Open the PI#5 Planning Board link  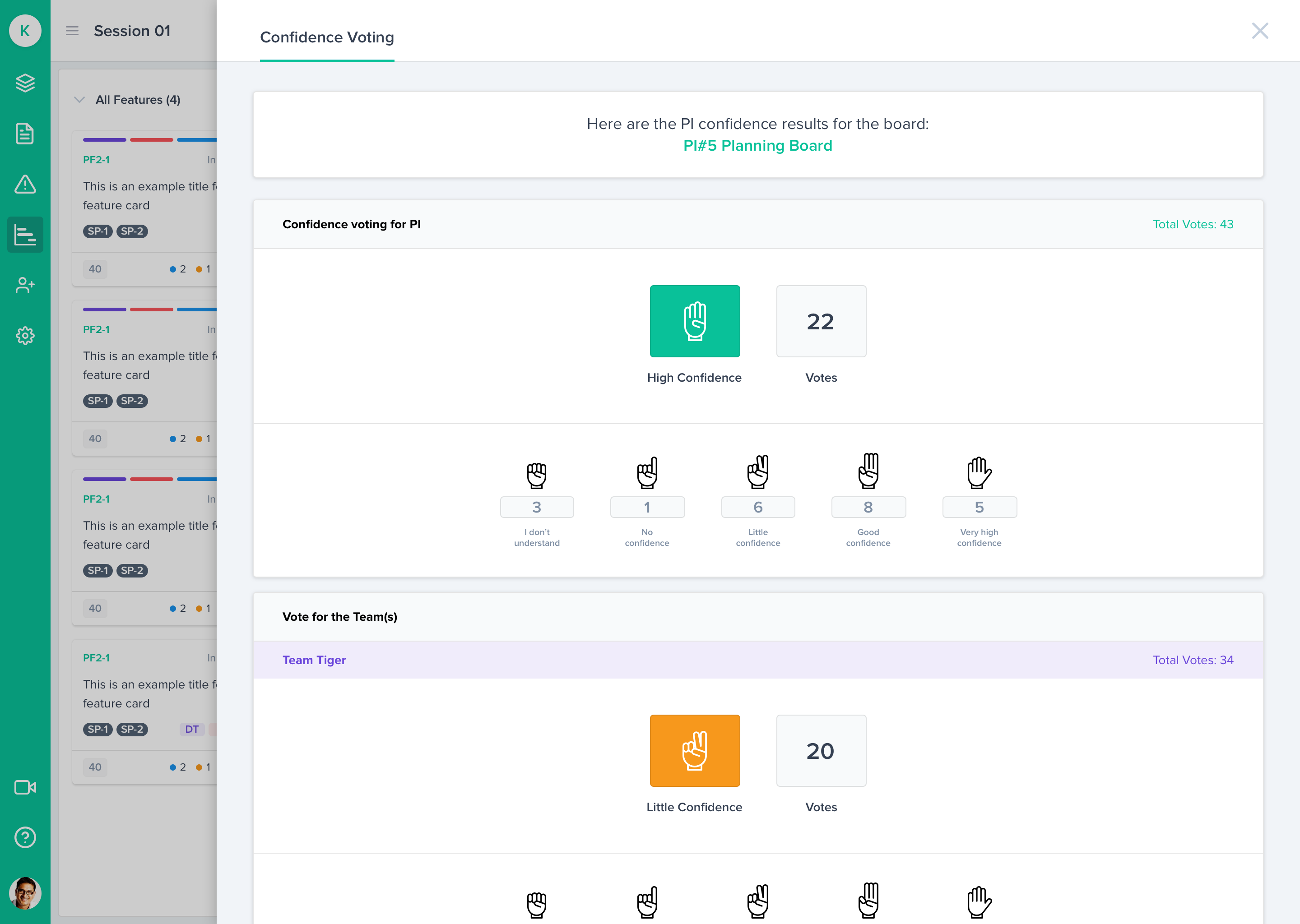757,146
